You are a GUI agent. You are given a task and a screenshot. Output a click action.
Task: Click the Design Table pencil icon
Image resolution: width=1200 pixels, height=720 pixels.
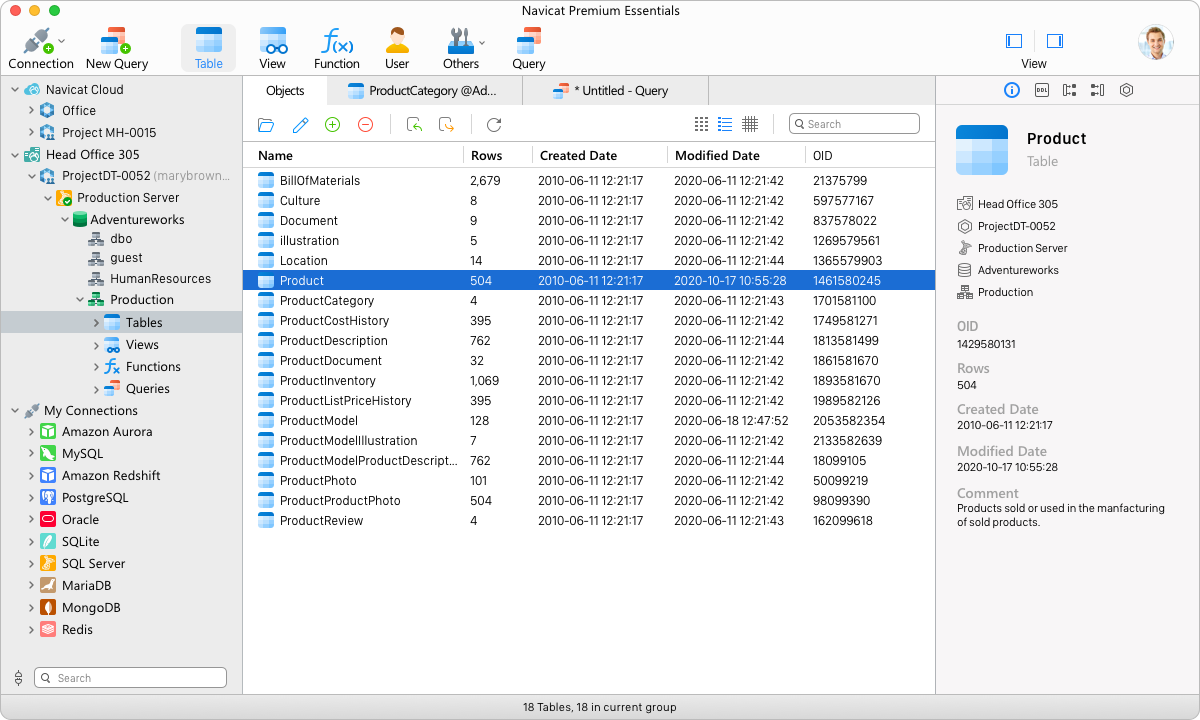(300, 125)
